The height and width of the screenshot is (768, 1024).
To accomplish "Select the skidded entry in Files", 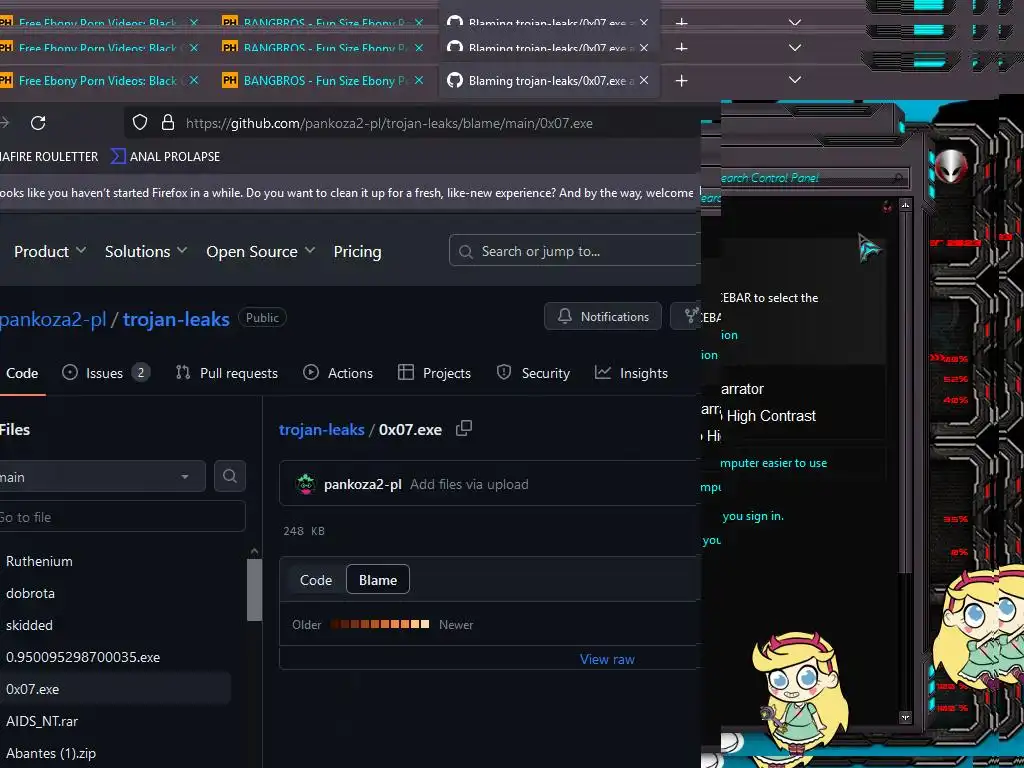I will point(29,625).
